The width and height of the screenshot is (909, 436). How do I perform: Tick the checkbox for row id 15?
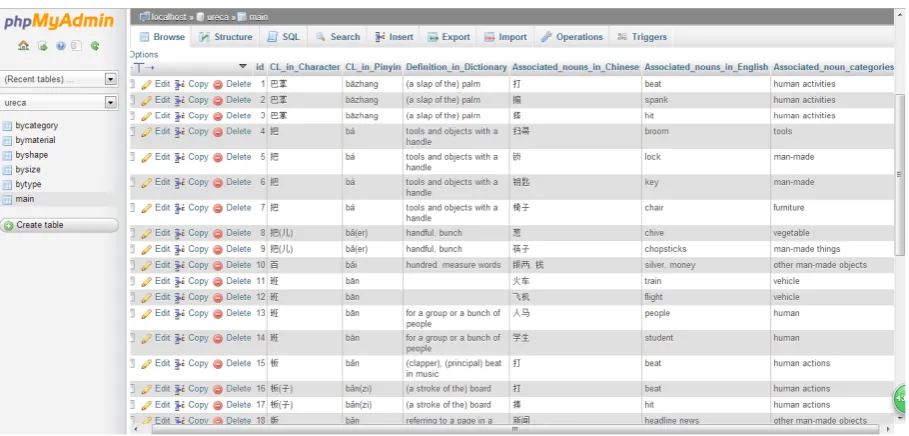pyautogui.click(x=132, y=364)
